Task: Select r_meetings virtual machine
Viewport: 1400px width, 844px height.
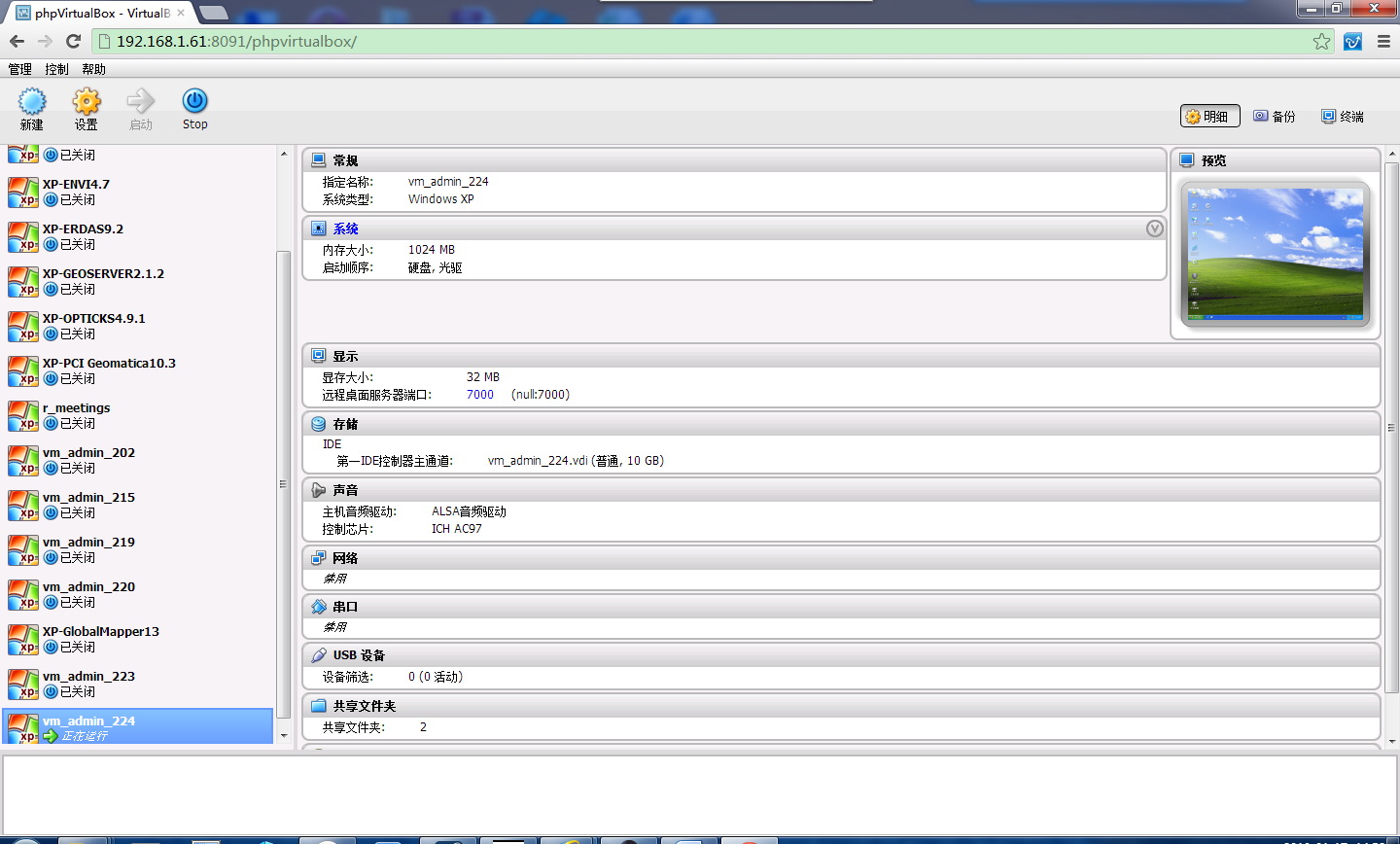Action: [x=138, y=416]
